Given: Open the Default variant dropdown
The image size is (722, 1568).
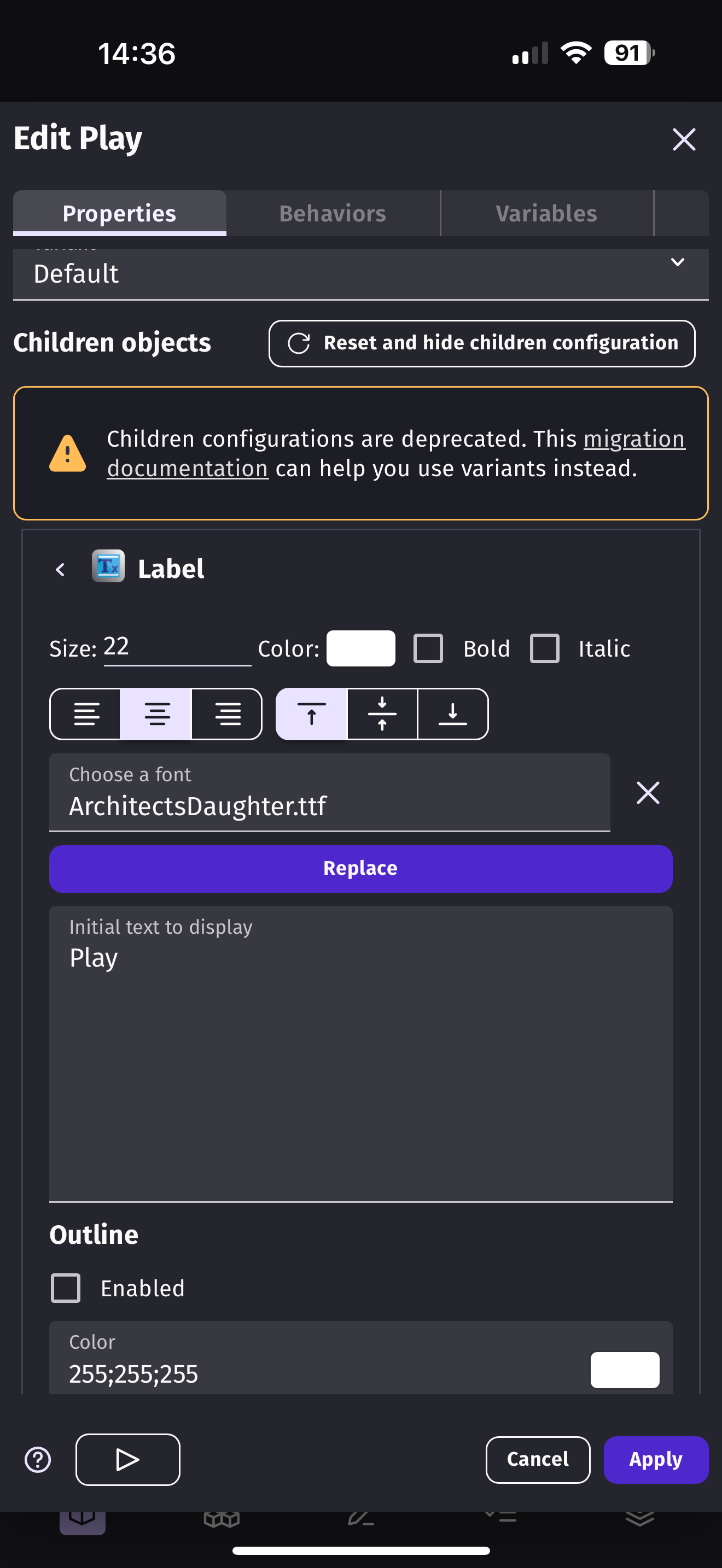Looking at the screenshot, I should [x=361, y=274].
